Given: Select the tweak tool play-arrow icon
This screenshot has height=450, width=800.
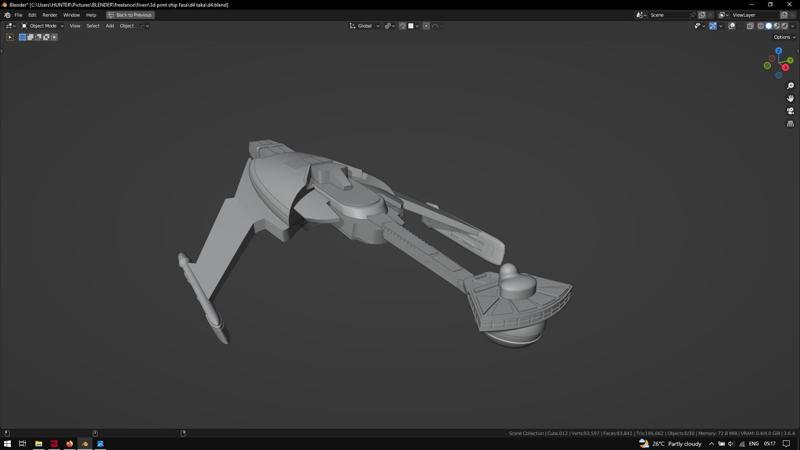Looking at the screenshot, I should point(10,37).
